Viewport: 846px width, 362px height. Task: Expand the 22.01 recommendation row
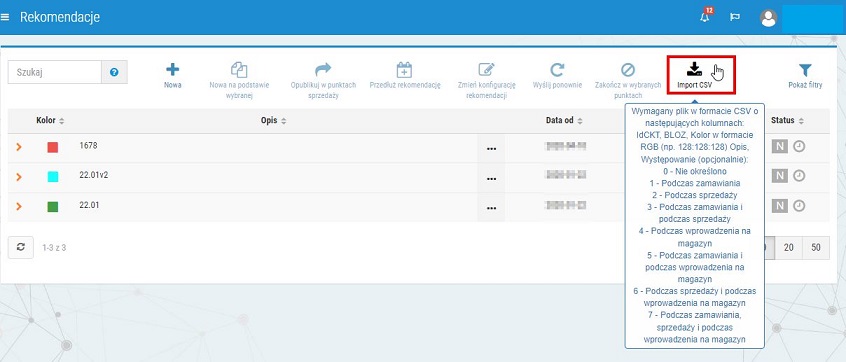[x=19, y=206]
